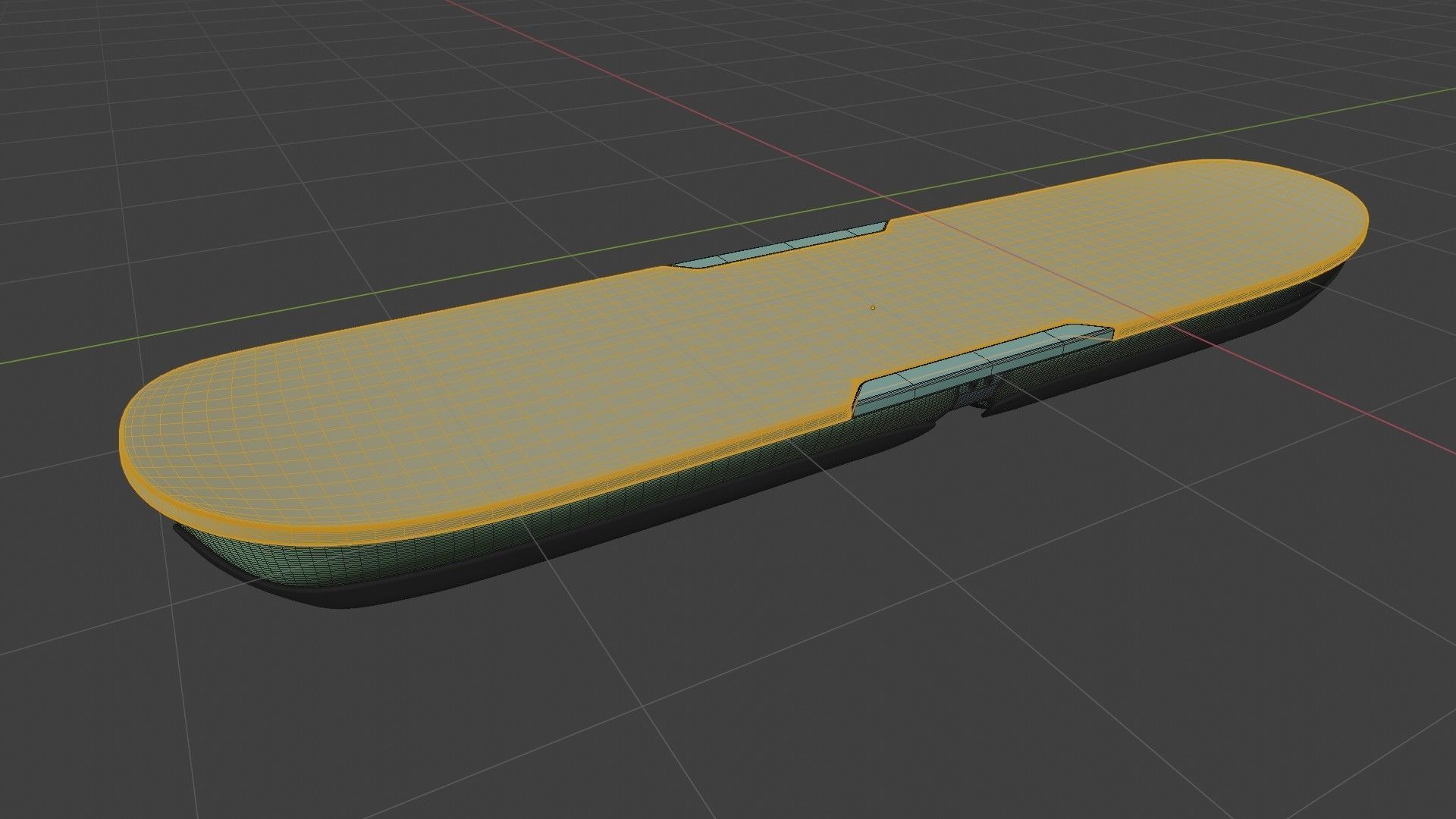This screenshot has width=1456, height=819.
Task: Select the teal inset panel on the far edge
Action: 781,246
